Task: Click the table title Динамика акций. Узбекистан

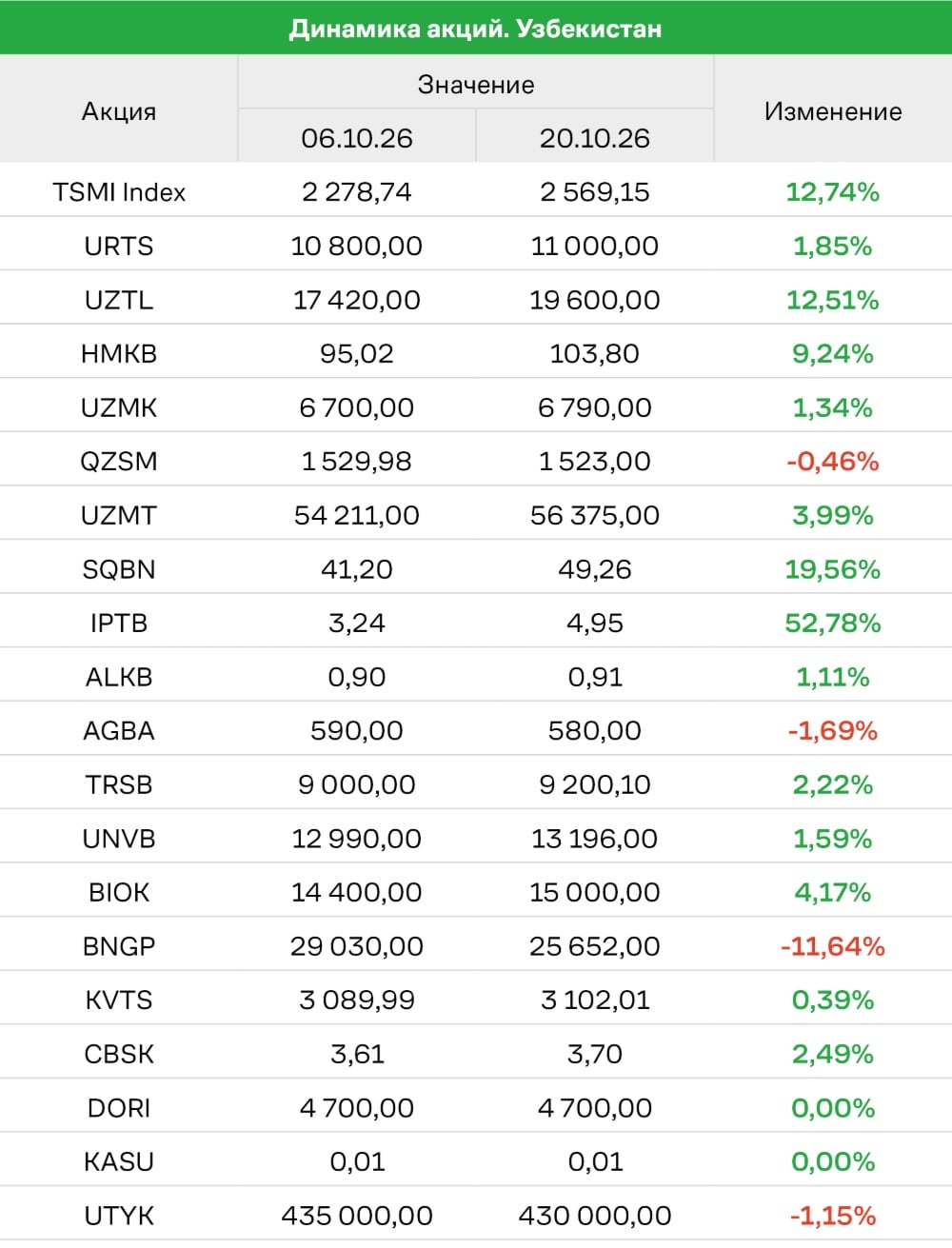Action: [475, 29]
